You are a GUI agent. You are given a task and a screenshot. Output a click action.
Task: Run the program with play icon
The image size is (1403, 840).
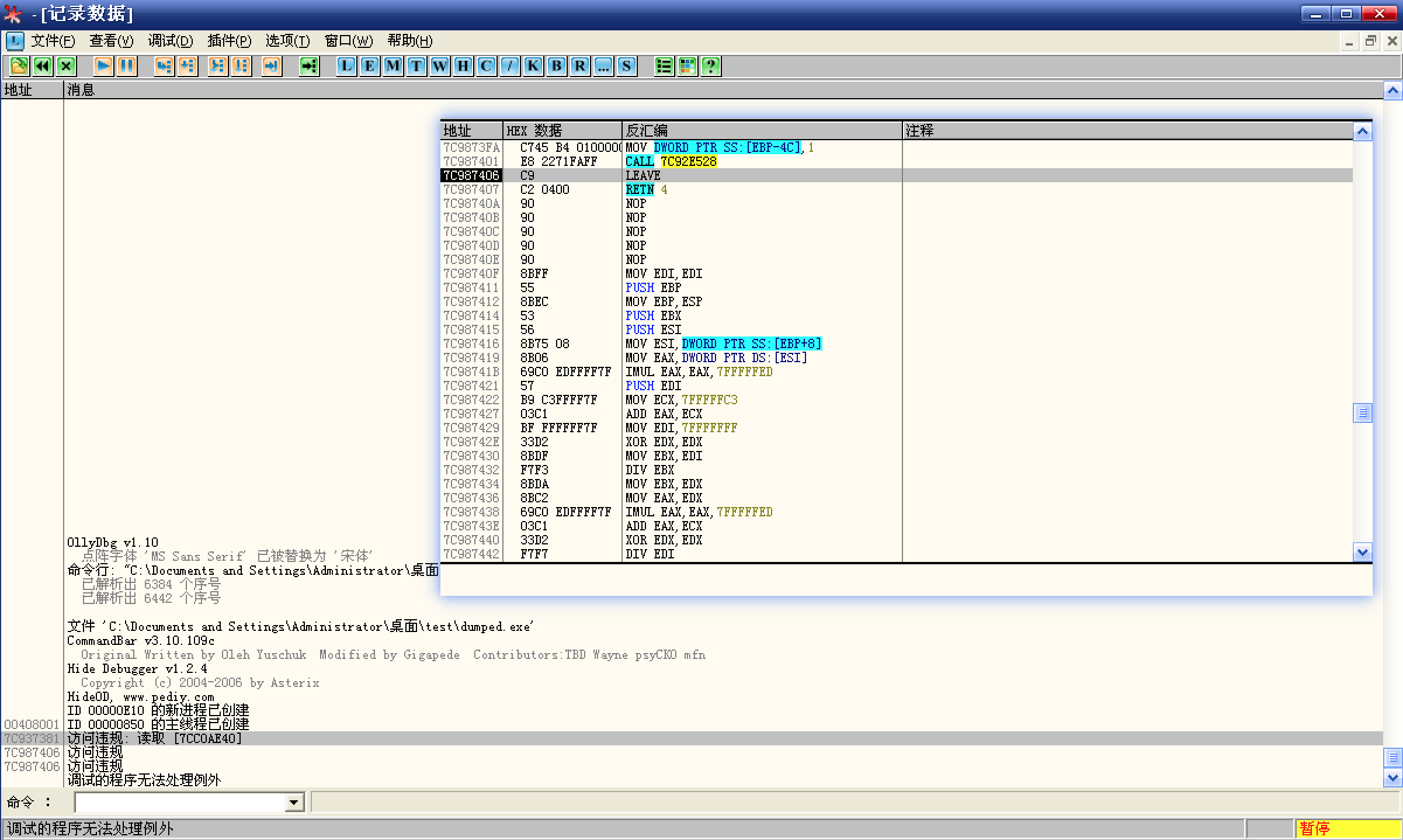click(103, 66)
